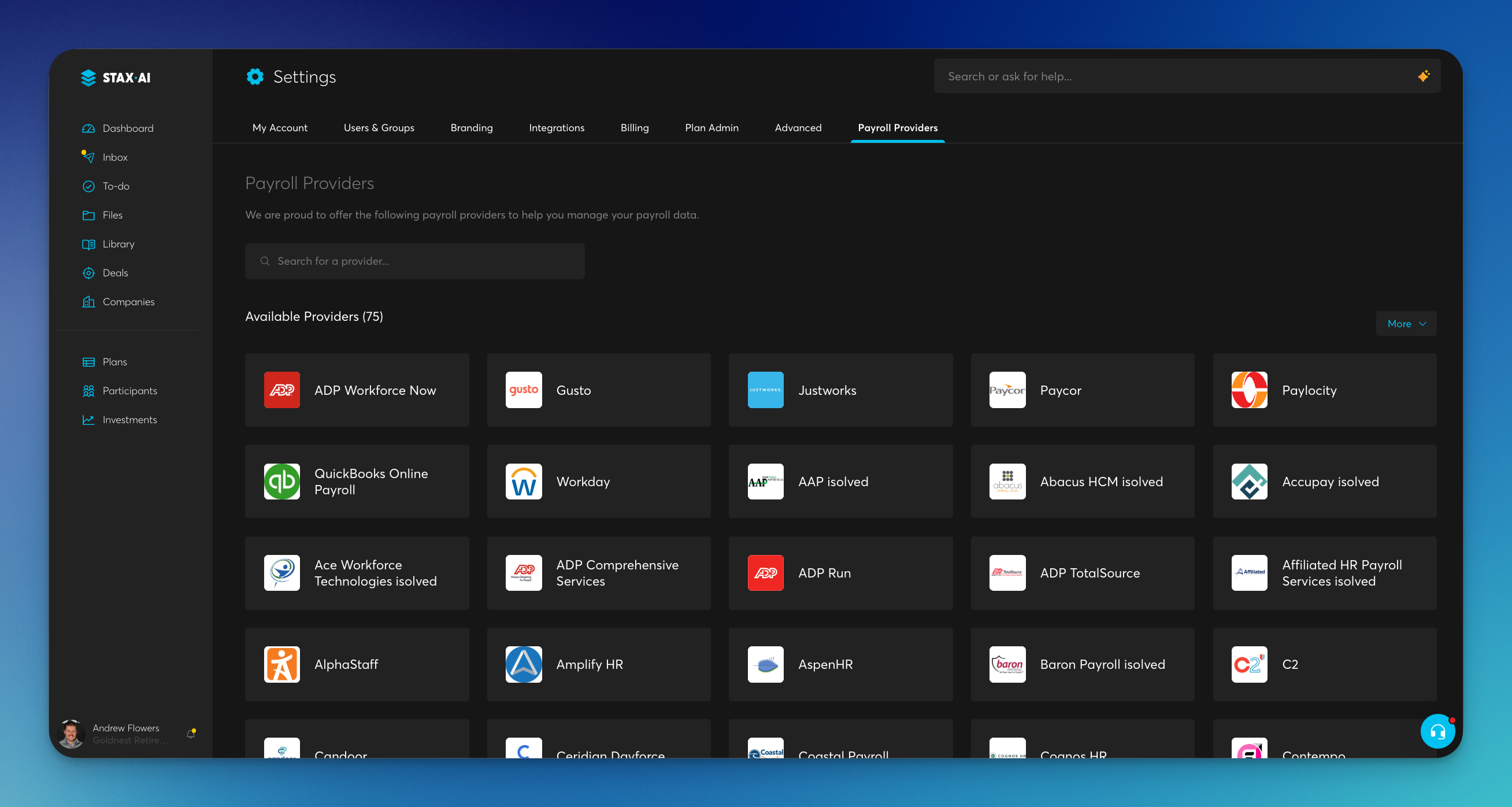Viewport: 1512px width, 807px height.
Task: Click the Settings gear icon
Action: tap(255, 77)
